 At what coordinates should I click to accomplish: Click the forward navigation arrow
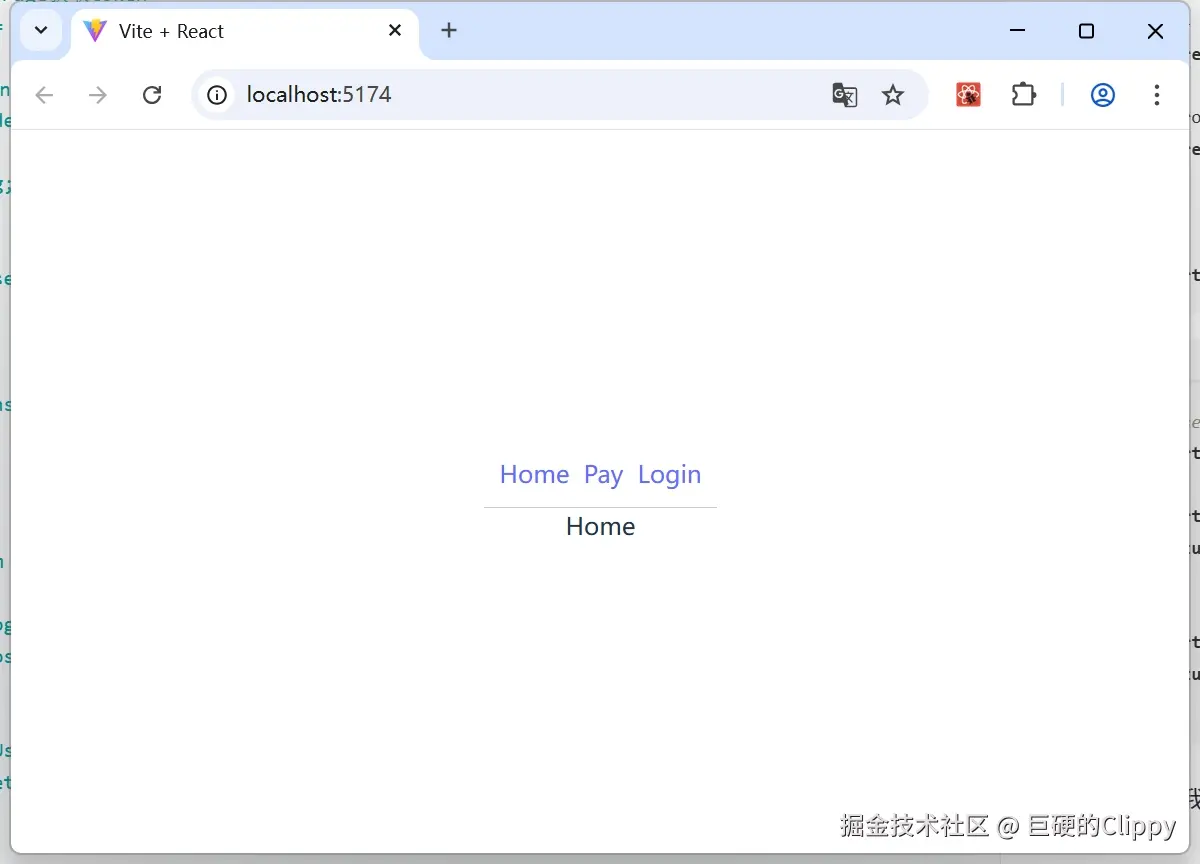coord(97,94)
